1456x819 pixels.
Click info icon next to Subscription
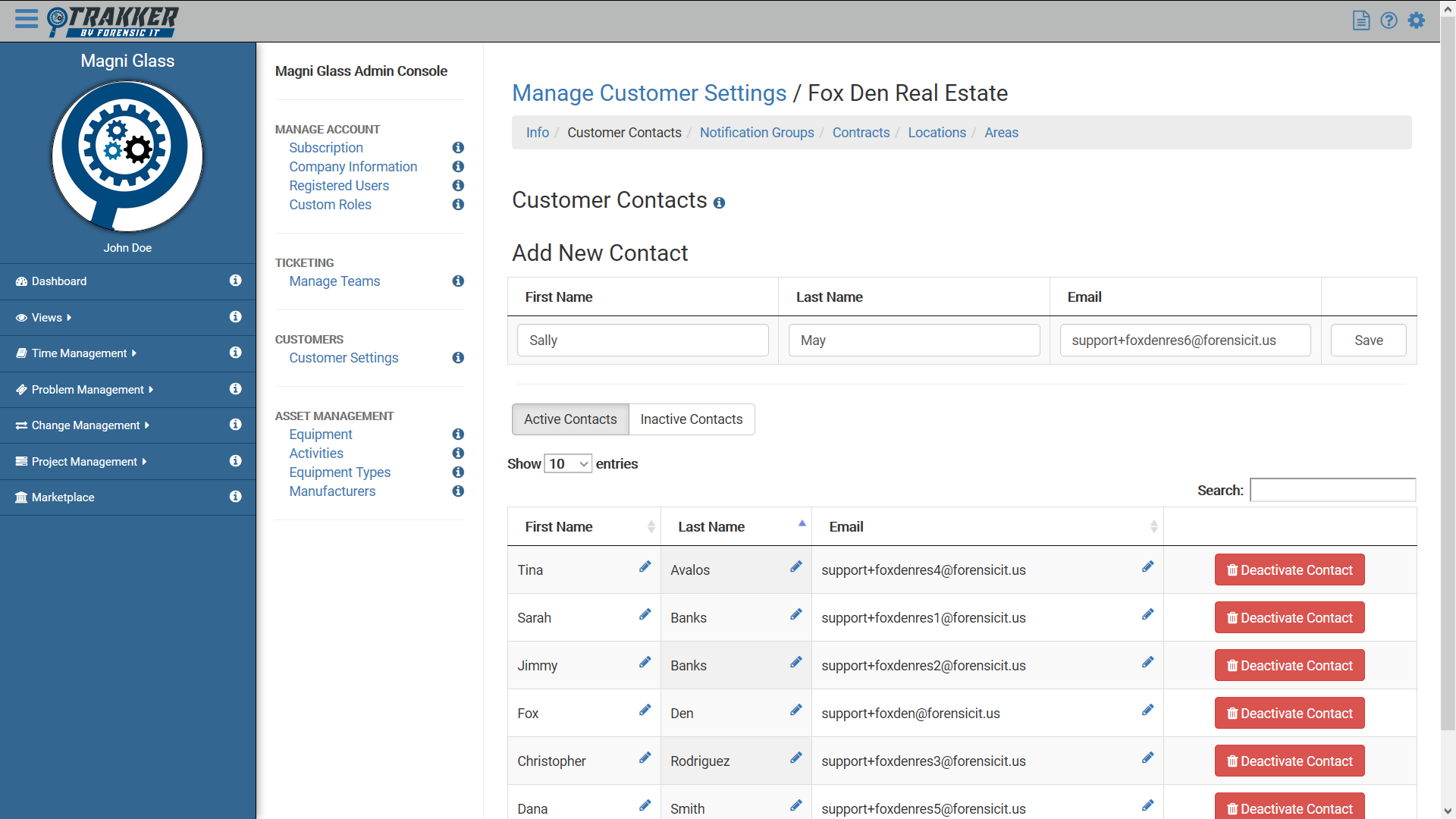458,148
